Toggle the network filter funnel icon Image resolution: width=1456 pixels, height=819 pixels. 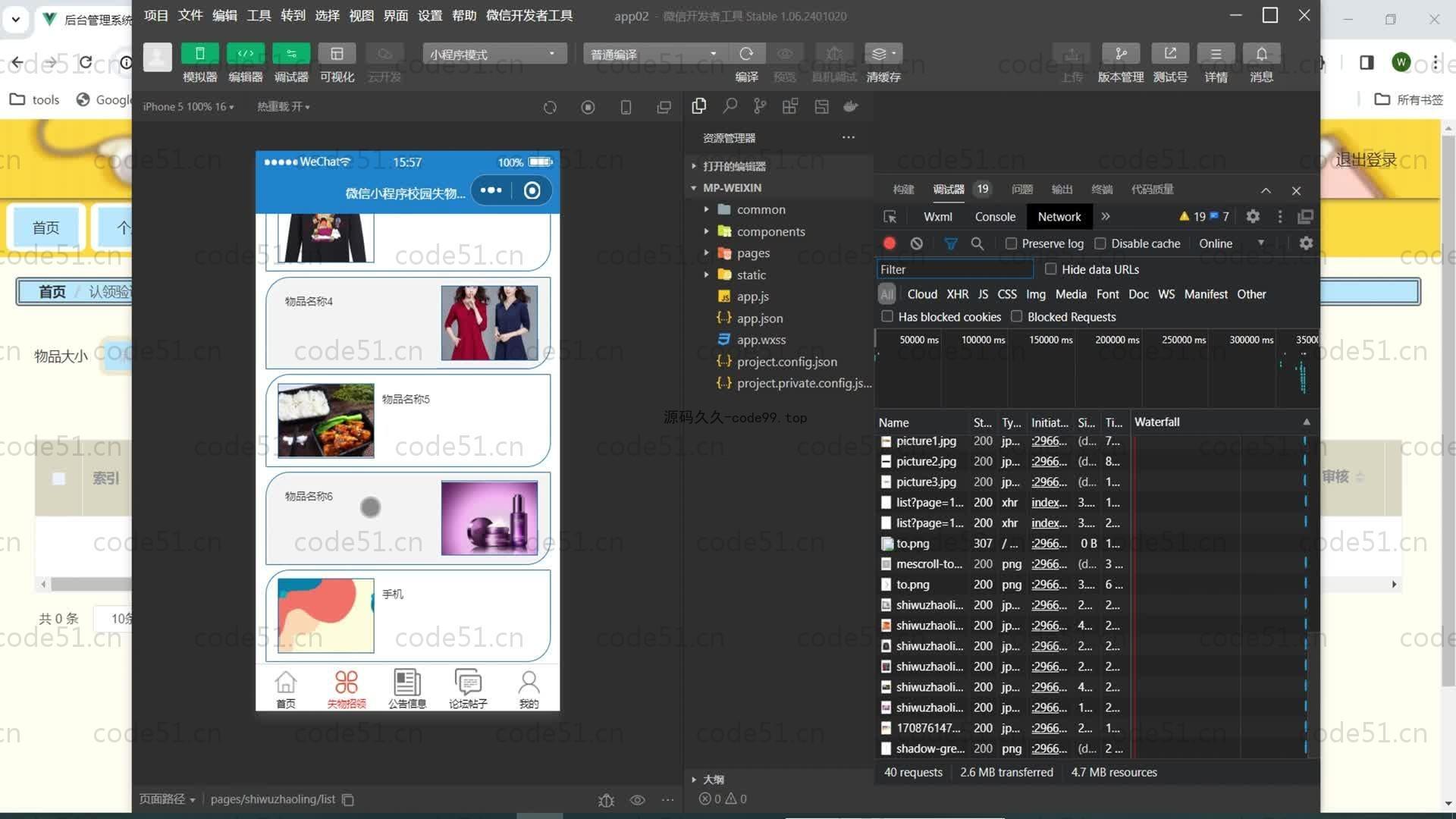pos(950,243)
